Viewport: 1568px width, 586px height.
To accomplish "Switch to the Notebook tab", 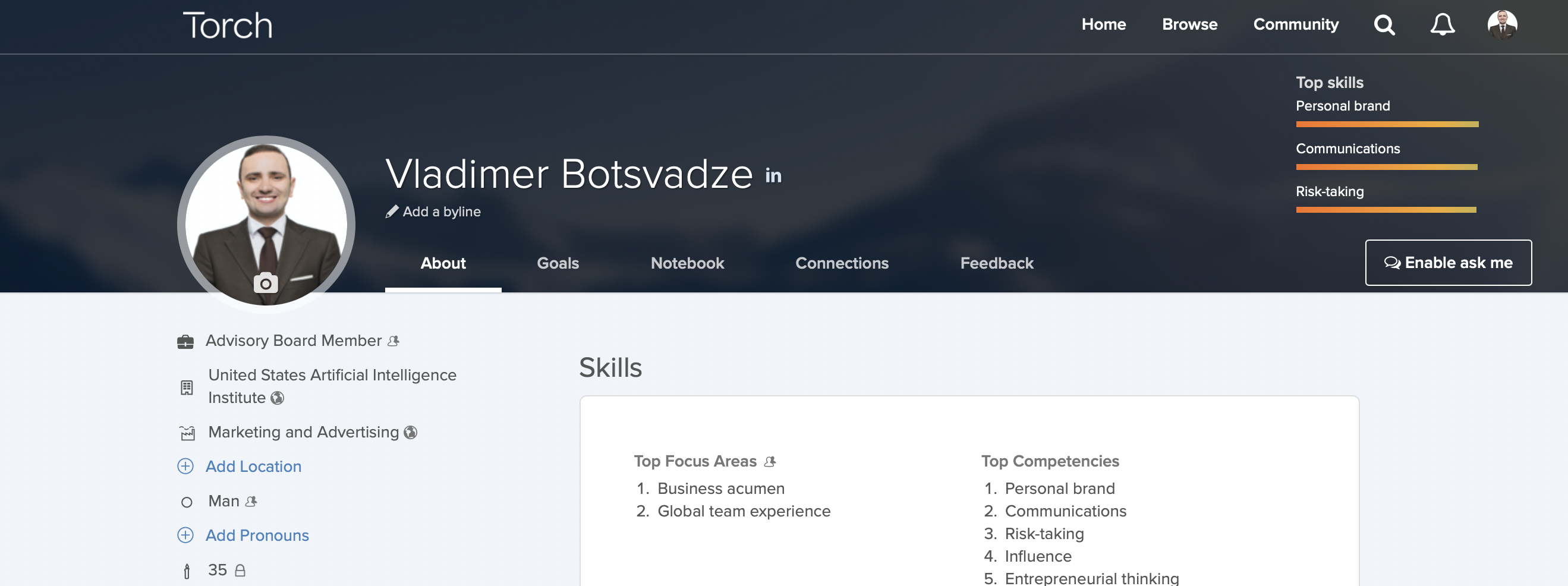I will tap(687, 263).
